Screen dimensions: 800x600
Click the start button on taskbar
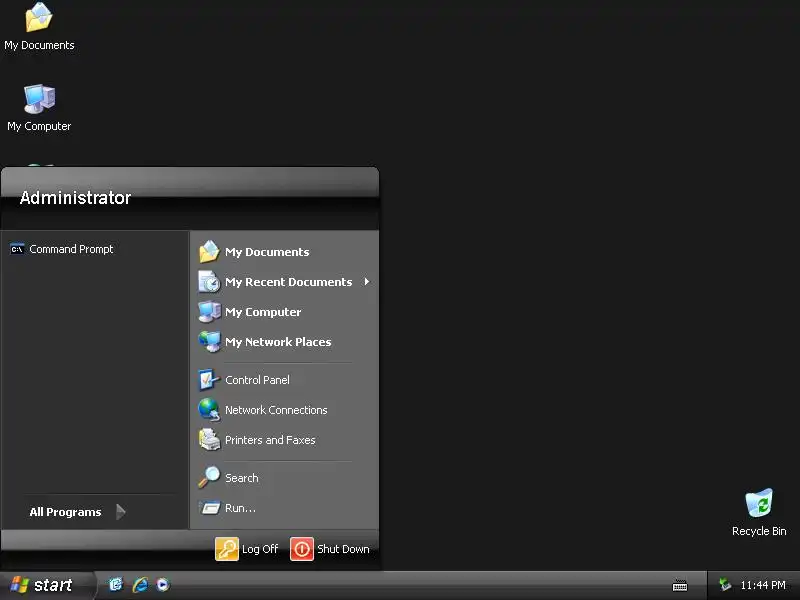[47, 585]
